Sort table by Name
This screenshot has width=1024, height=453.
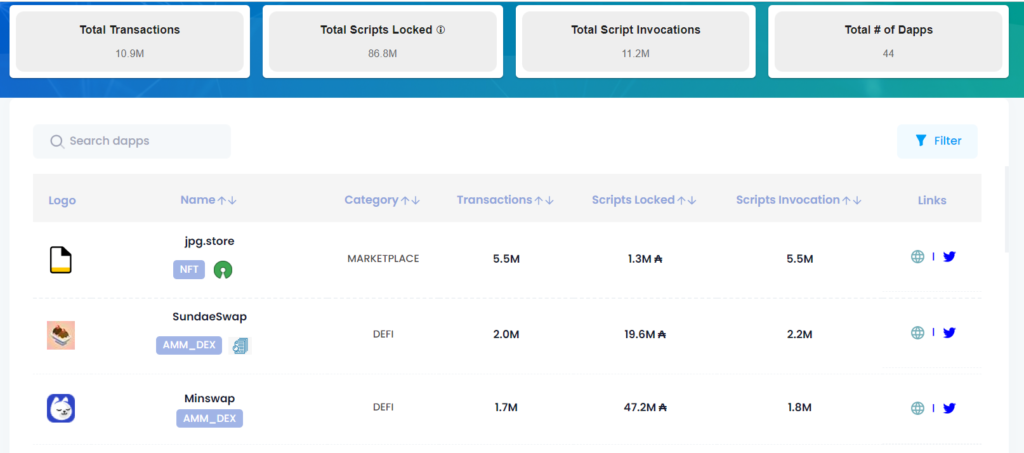[208, 200]
